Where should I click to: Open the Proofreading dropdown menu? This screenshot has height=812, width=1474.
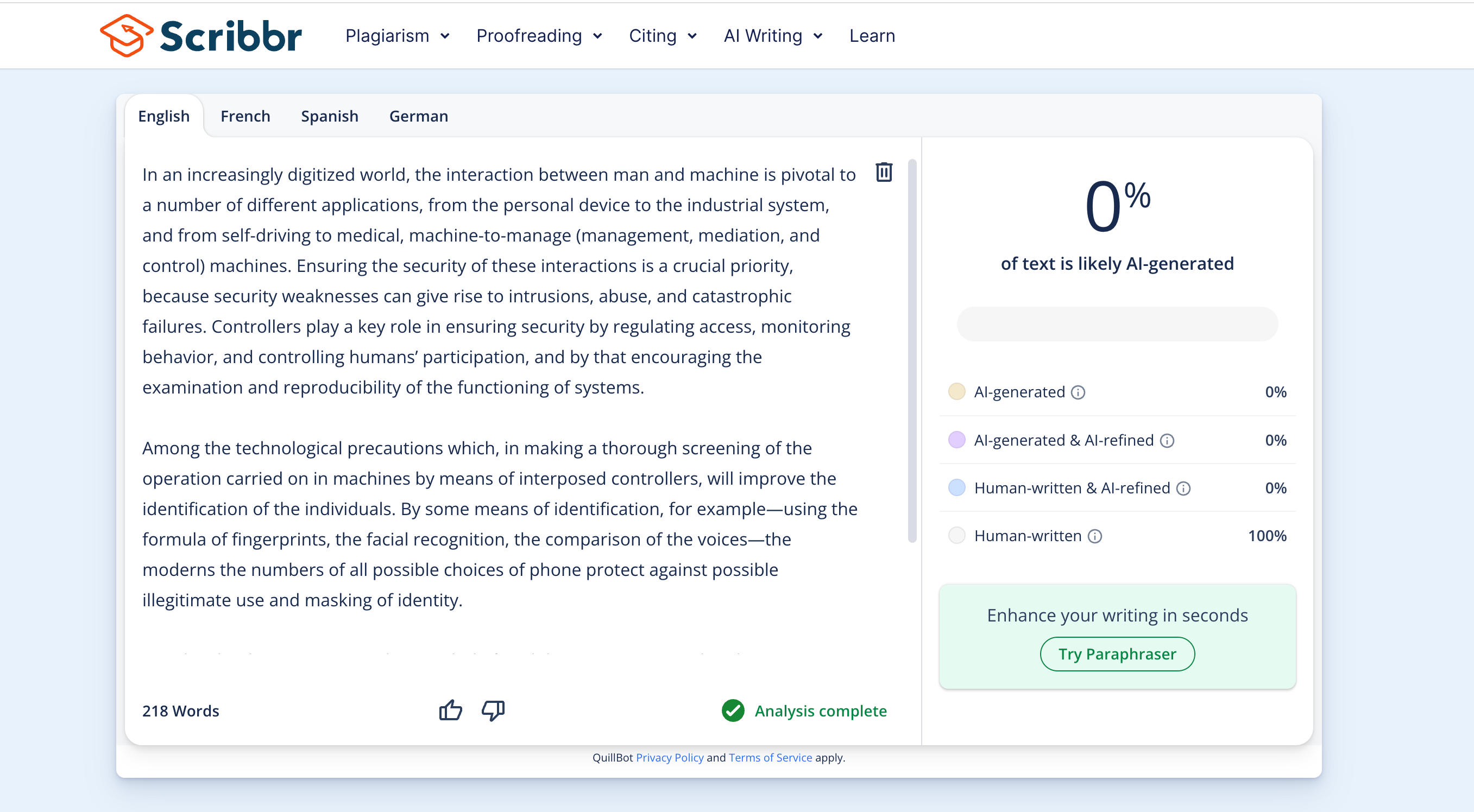tap(539, 35)
